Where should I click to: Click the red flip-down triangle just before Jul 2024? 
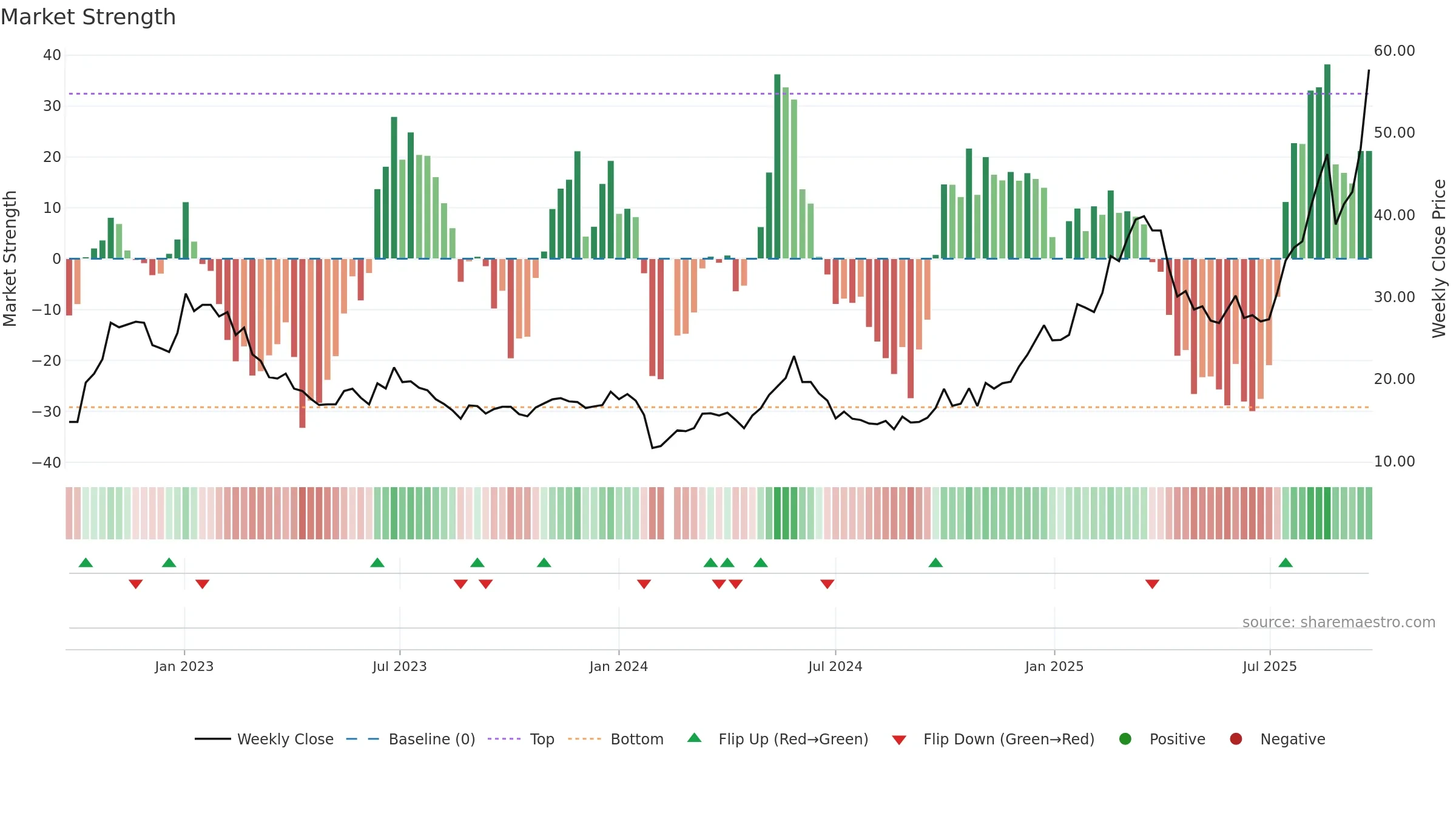pos(827,584)
